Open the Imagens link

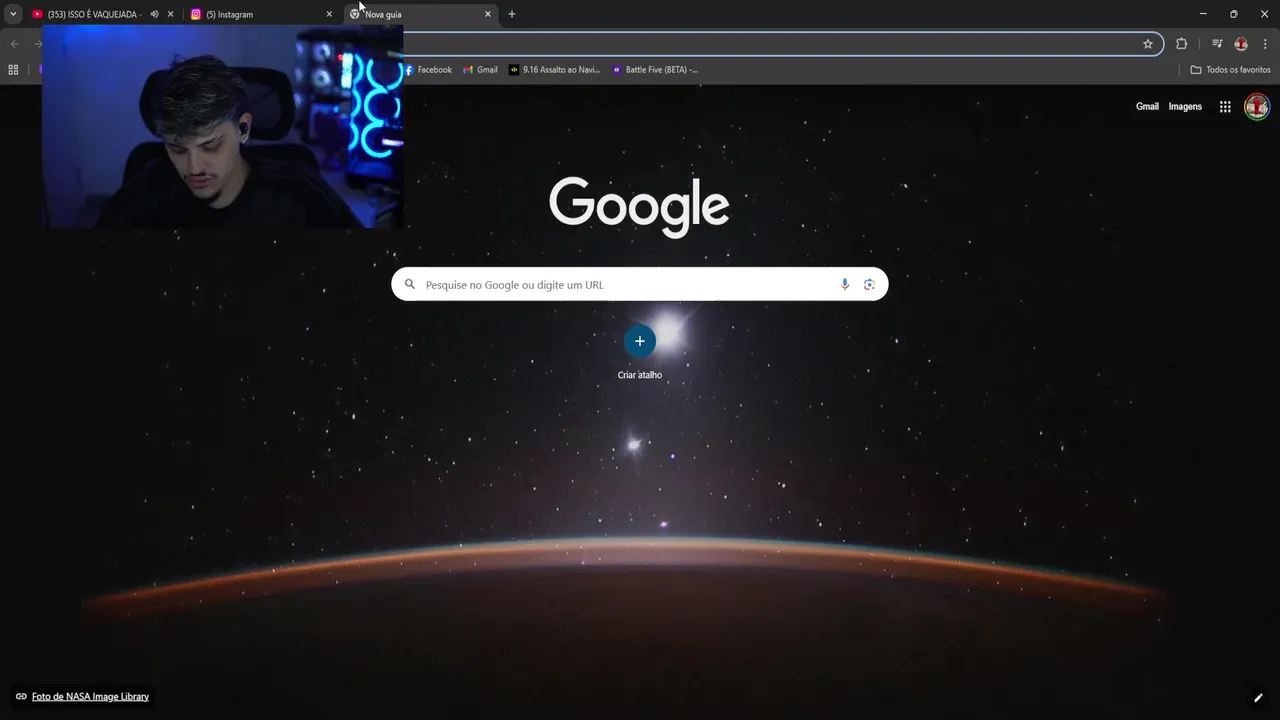point(1185,106)
